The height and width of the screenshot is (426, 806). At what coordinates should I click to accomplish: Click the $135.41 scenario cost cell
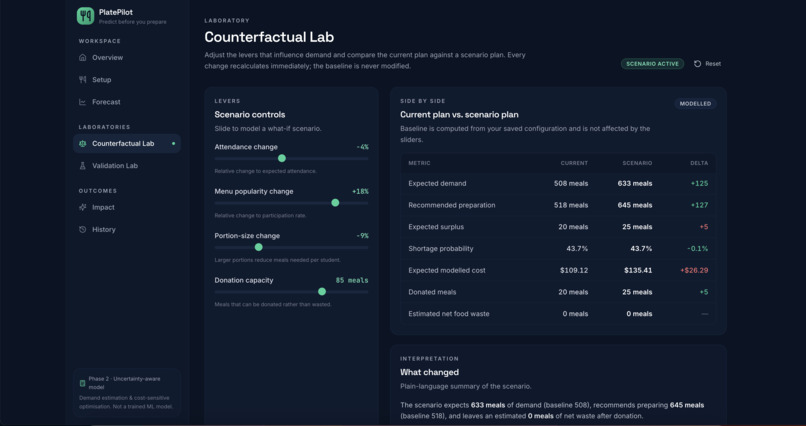click(638, 270)
